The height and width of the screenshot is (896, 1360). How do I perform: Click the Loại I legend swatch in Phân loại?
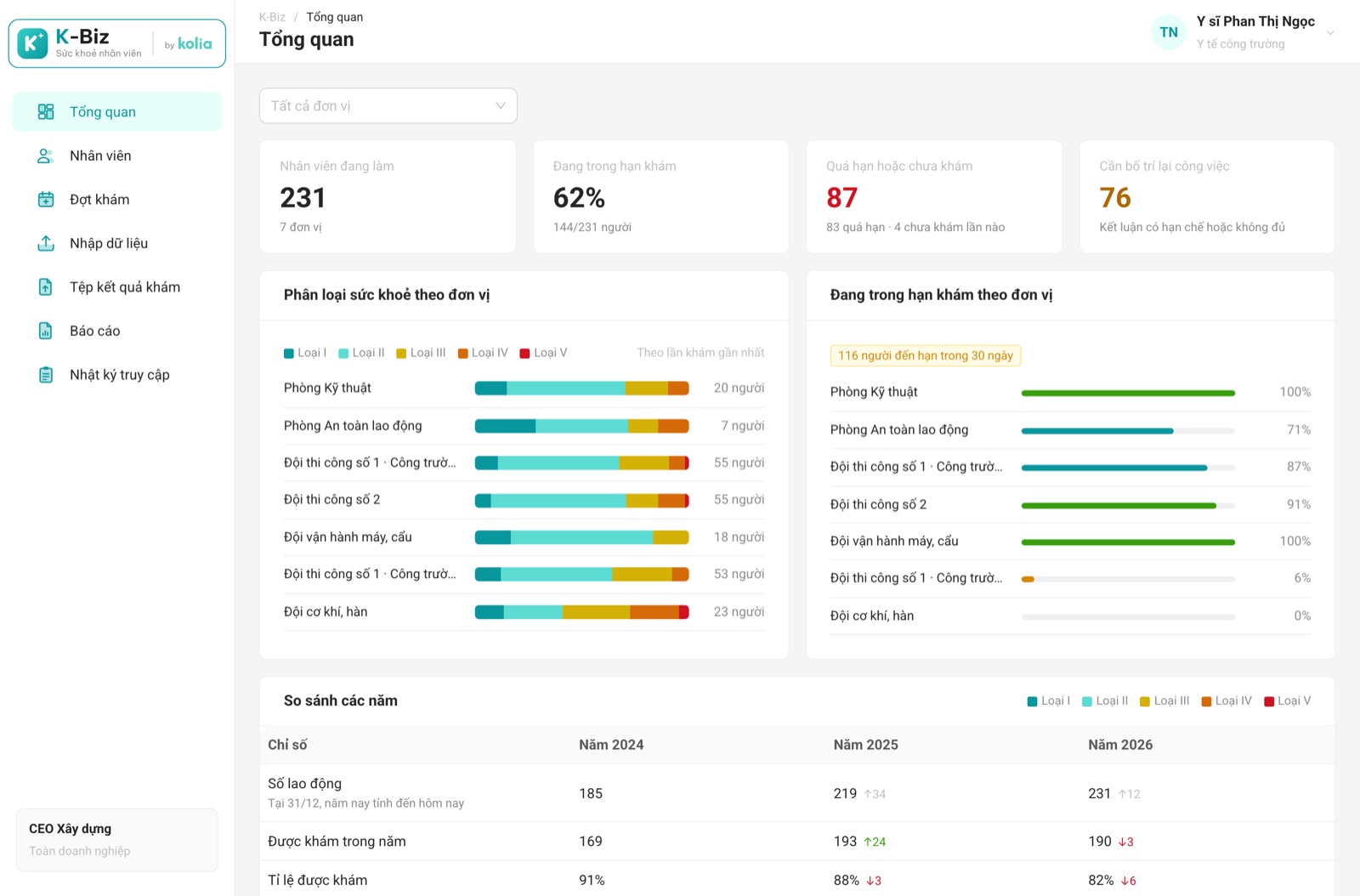289,354
